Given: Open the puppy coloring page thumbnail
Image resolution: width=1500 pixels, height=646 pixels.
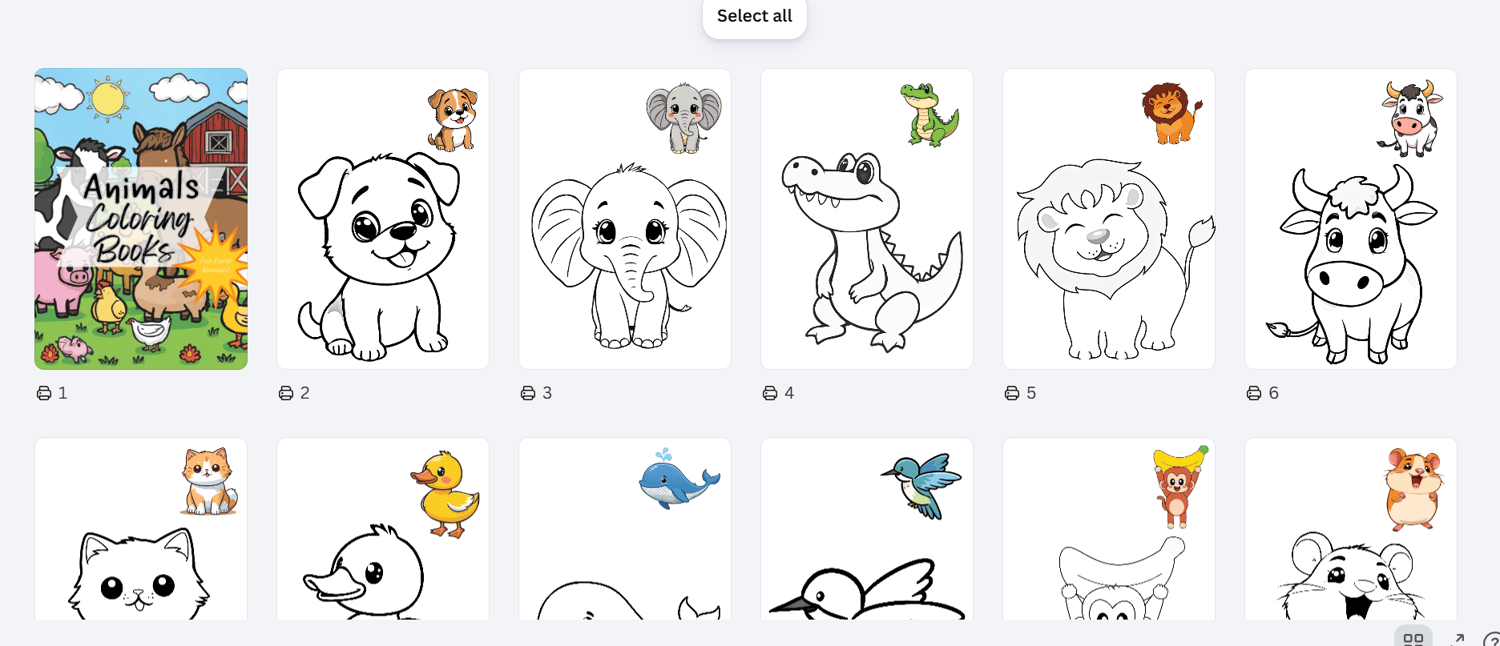Looking at the screenshot, I should [383, 219].
